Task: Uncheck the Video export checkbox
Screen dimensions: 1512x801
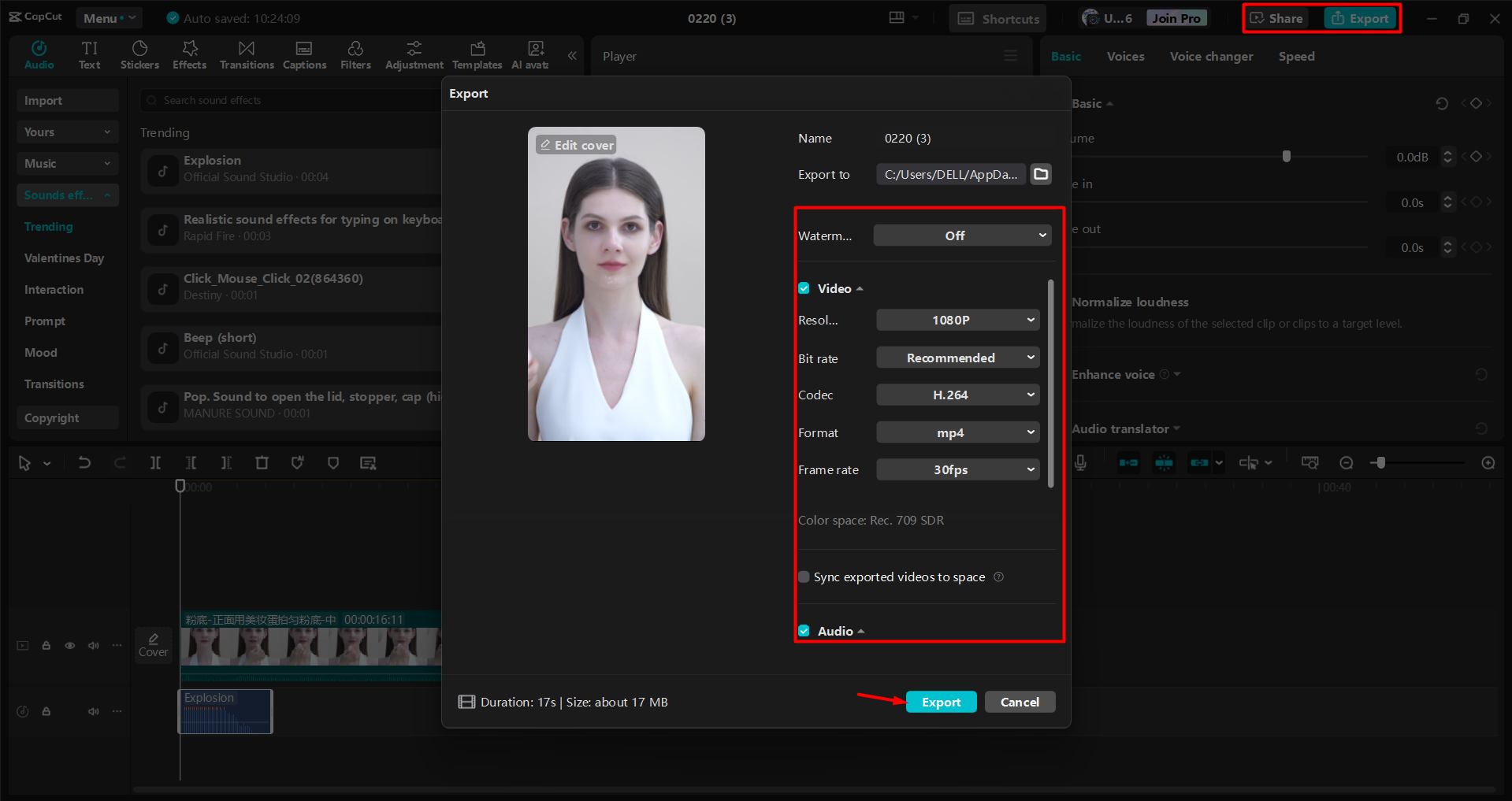Action: [804, 288]
